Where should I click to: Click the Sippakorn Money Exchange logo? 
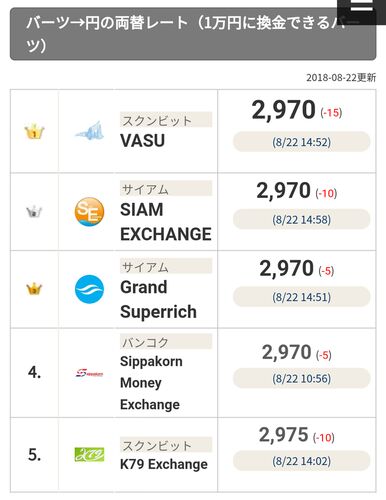(89, 373)
